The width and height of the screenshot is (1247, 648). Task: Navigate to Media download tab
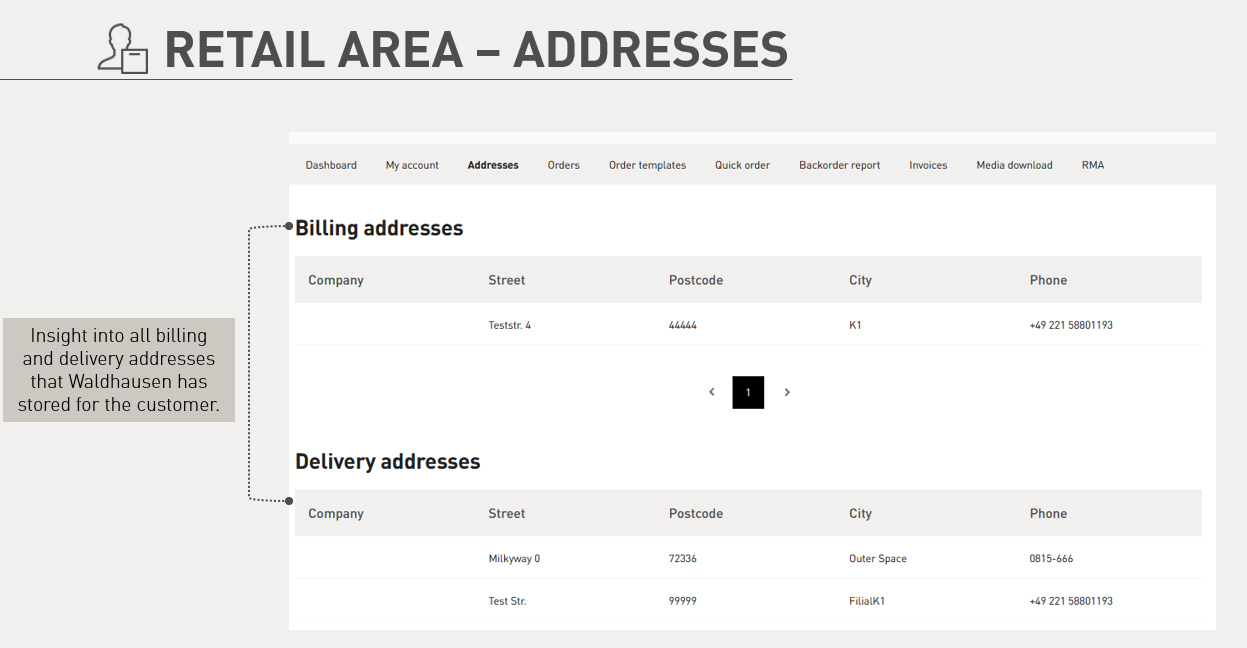click(1014, 165)
